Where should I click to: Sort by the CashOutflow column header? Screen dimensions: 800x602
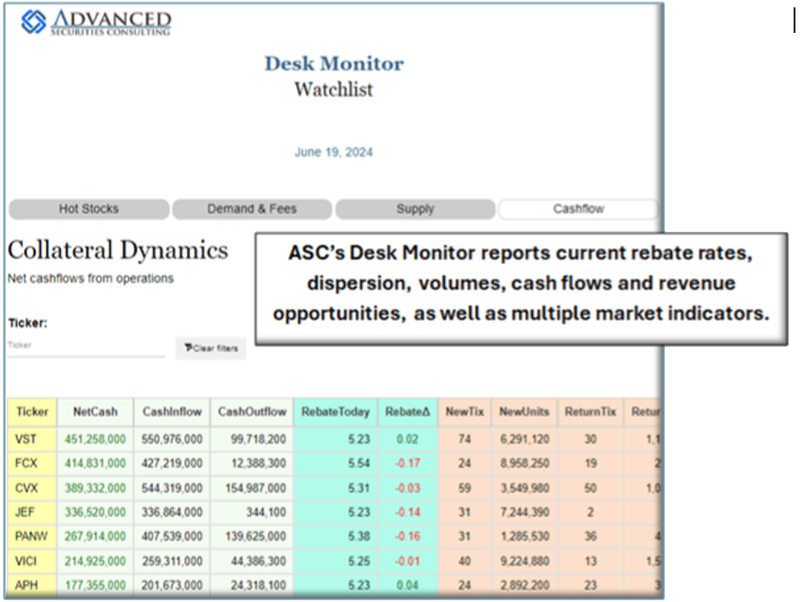click(252, 412)
